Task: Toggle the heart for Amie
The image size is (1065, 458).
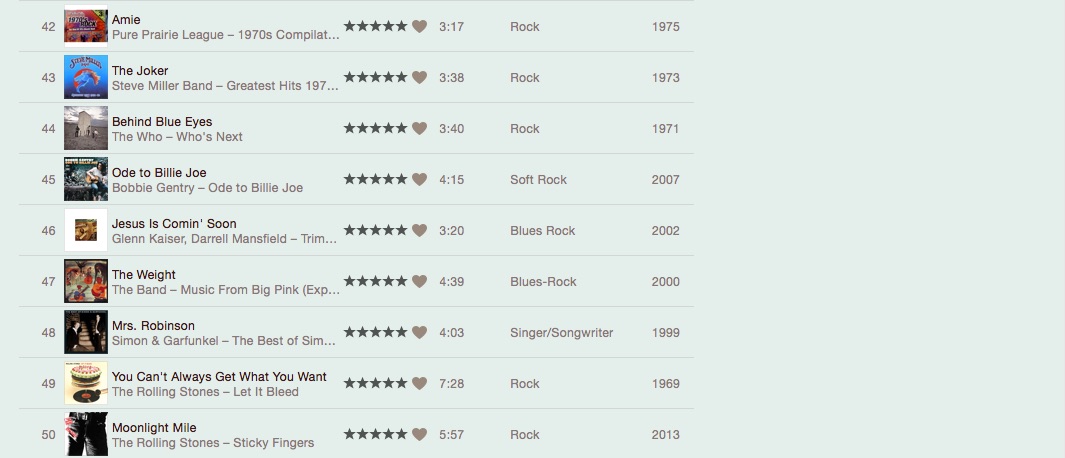Action: click(x=420, y=27)
